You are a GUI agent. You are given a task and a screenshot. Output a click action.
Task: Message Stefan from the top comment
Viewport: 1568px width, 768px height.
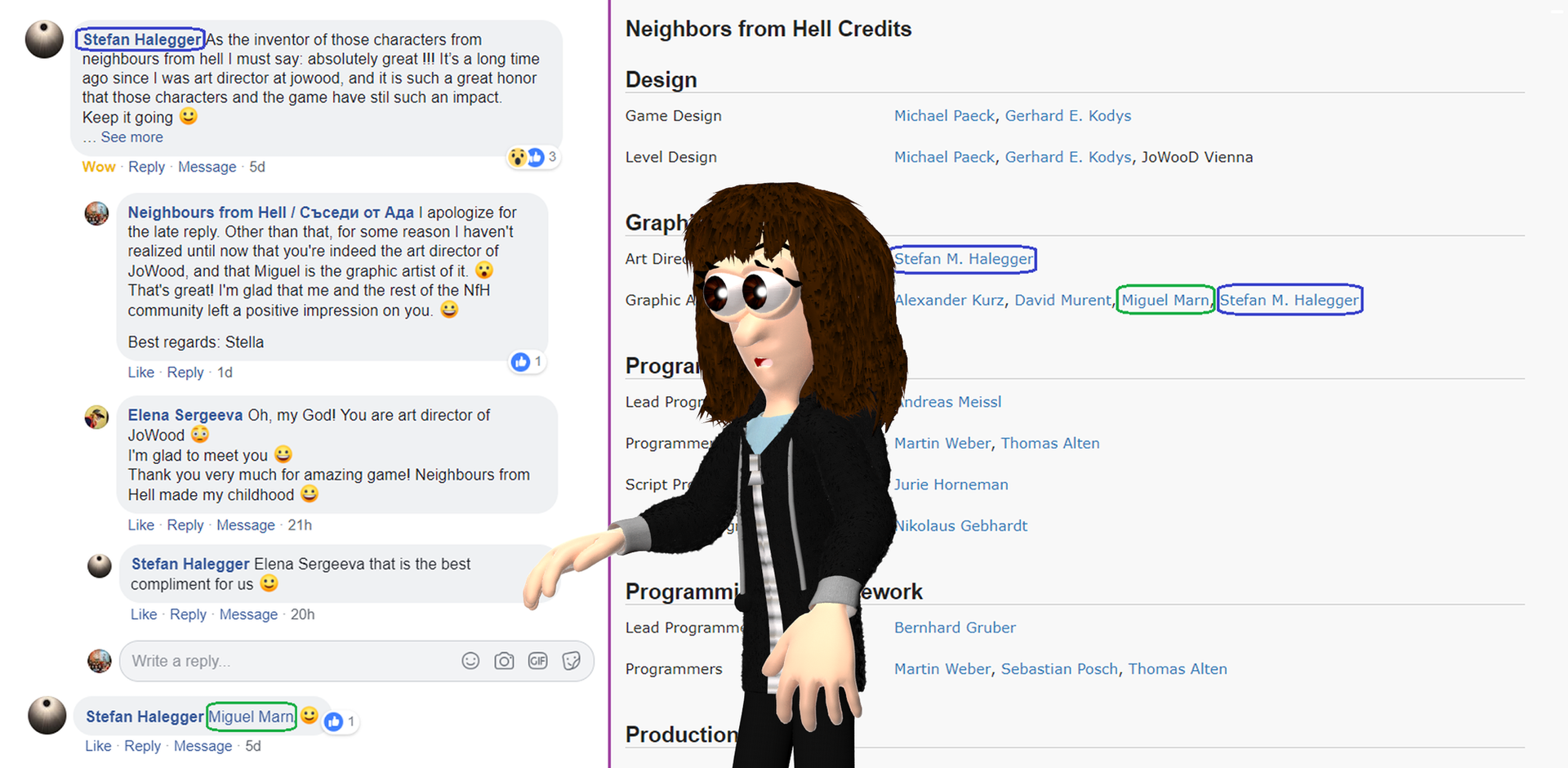pos(207,167)
